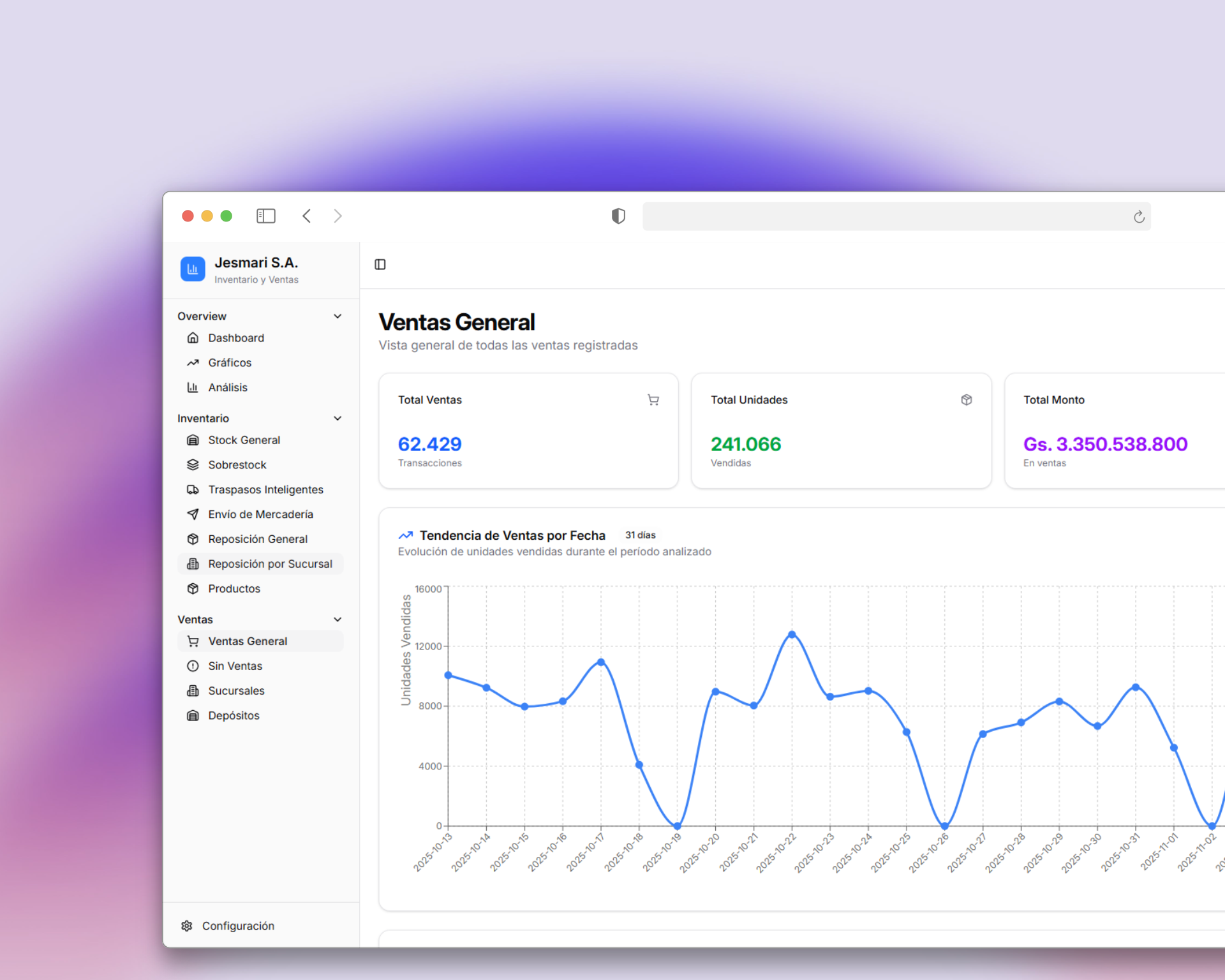Open the Dashboard menu item
Image resolution: width=1225 pixels, height=980 pixels.
[235, 338]
